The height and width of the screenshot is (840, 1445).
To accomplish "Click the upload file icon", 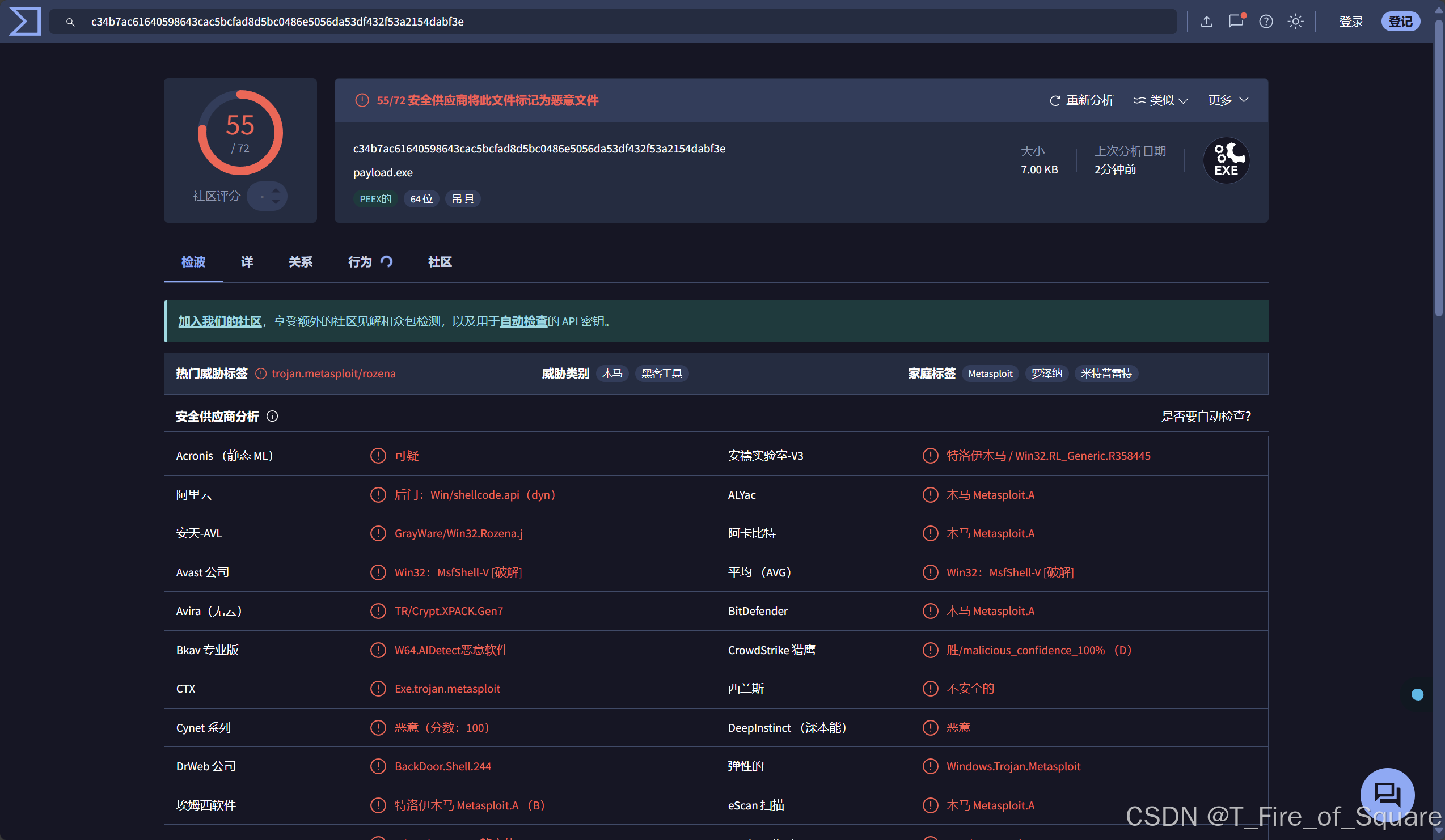I will [x=1206, y=22].
